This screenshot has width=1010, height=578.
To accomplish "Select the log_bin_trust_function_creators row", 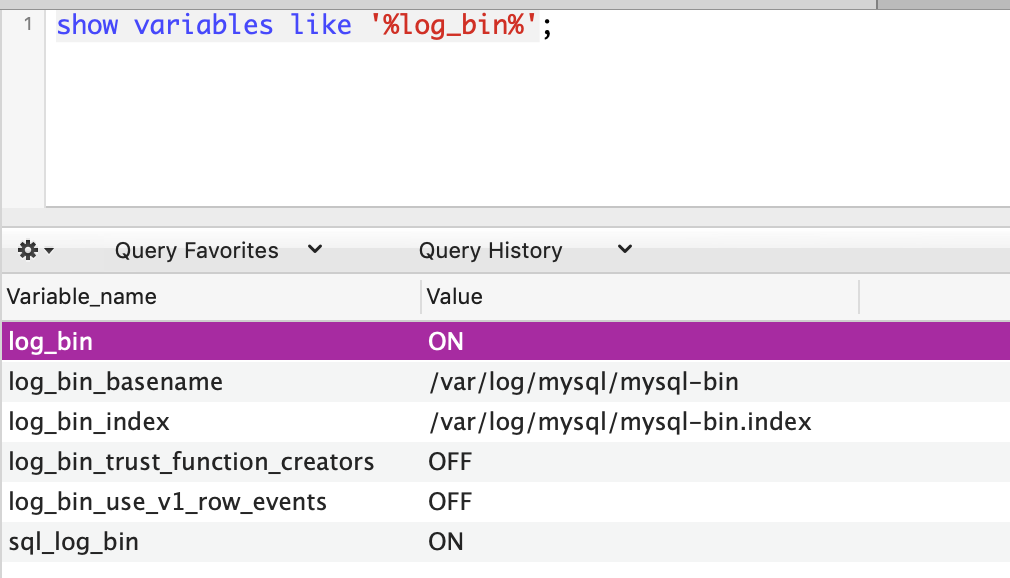I will pyautogui.click(x=506, y=461).
